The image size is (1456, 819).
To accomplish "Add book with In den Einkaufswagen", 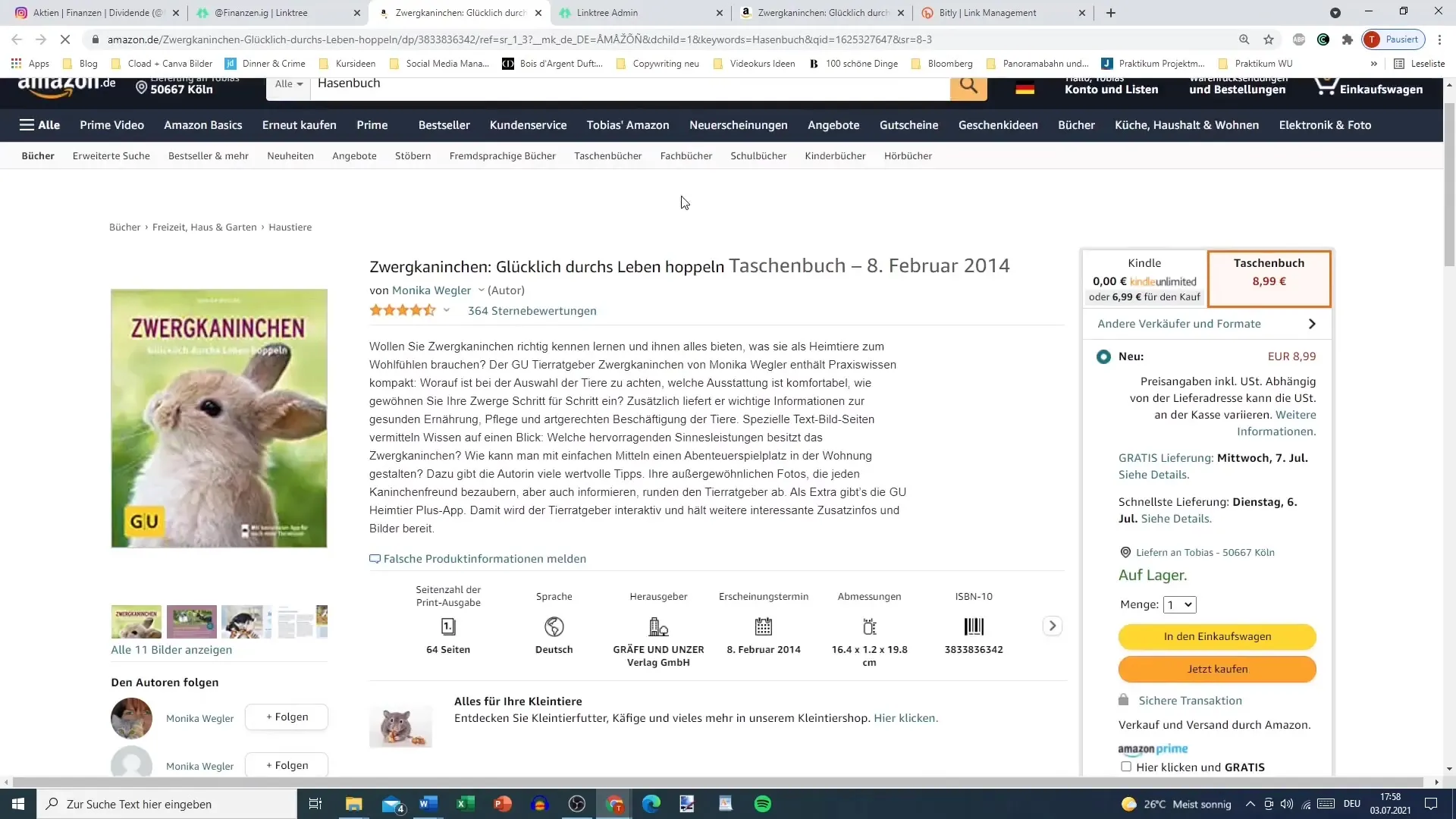I will [1217, 637].
